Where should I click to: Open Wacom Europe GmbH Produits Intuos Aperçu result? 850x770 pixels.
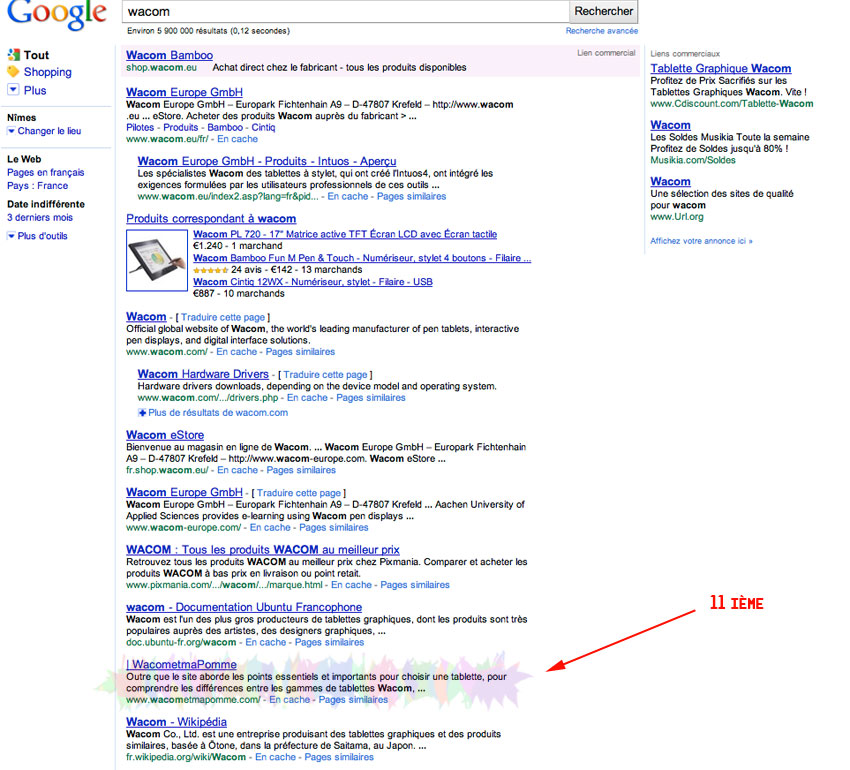pyautogui.click(x=267, y=161)
